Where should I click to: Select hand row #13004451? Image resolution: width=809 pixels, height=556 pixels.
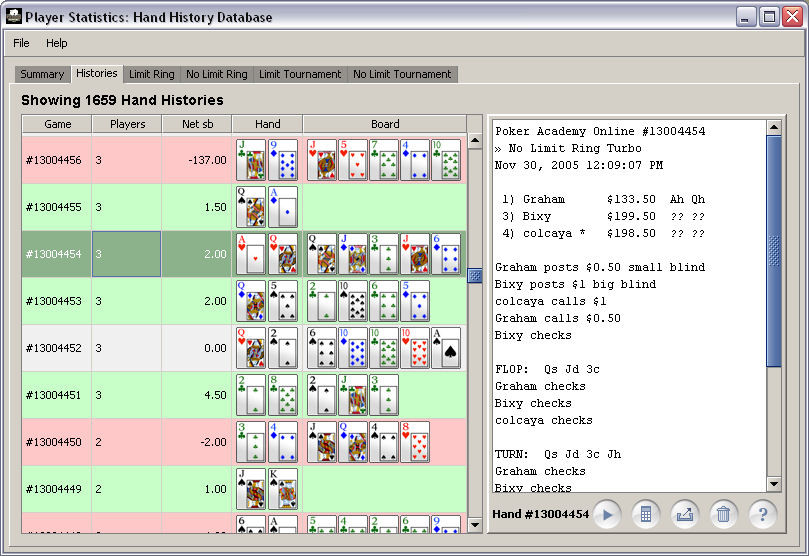pyautogui.click(x=245, y=395)
